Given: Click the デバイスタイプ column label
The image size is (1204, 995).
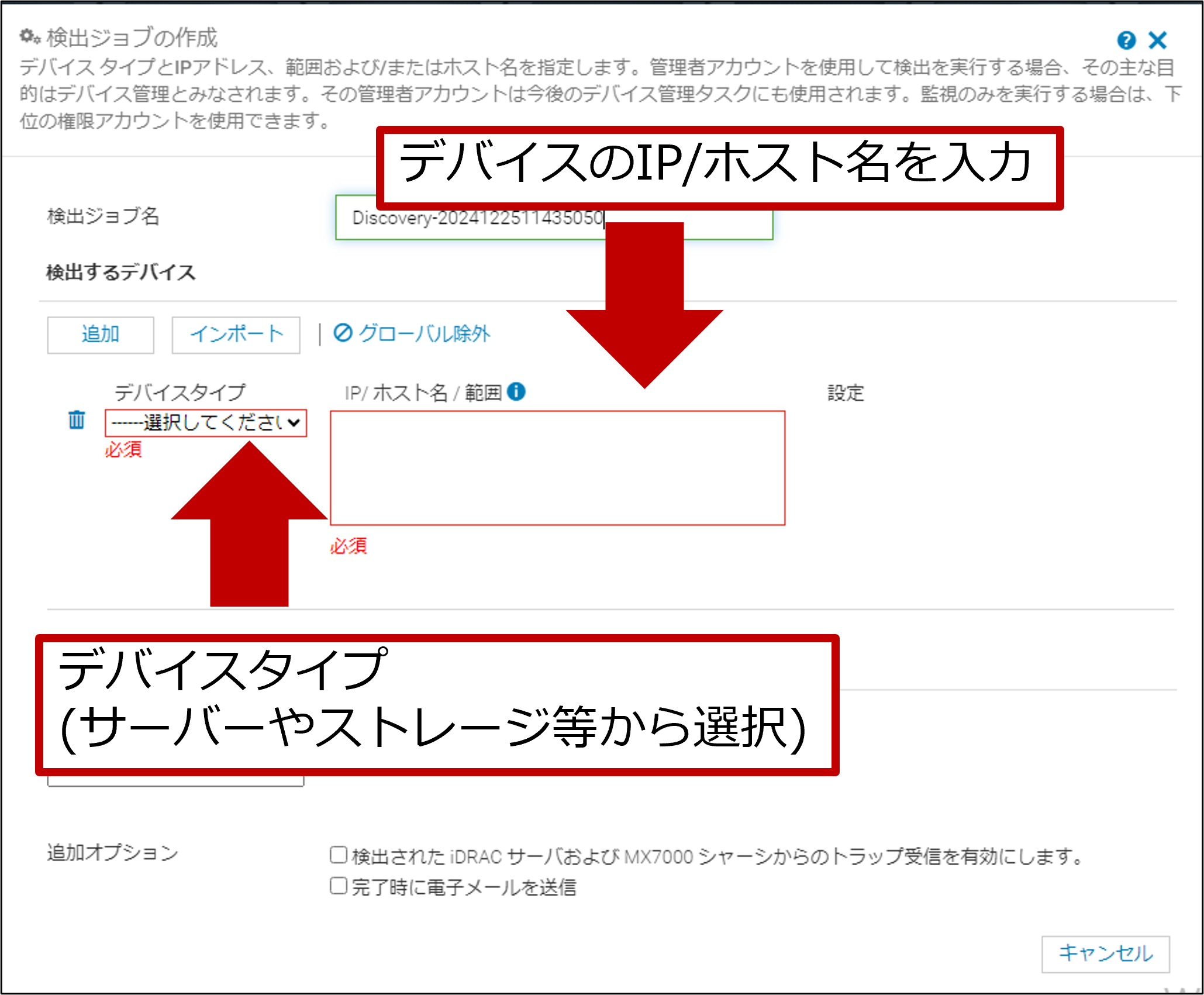Looking at the screenshot, I should [x=180, y=392].
